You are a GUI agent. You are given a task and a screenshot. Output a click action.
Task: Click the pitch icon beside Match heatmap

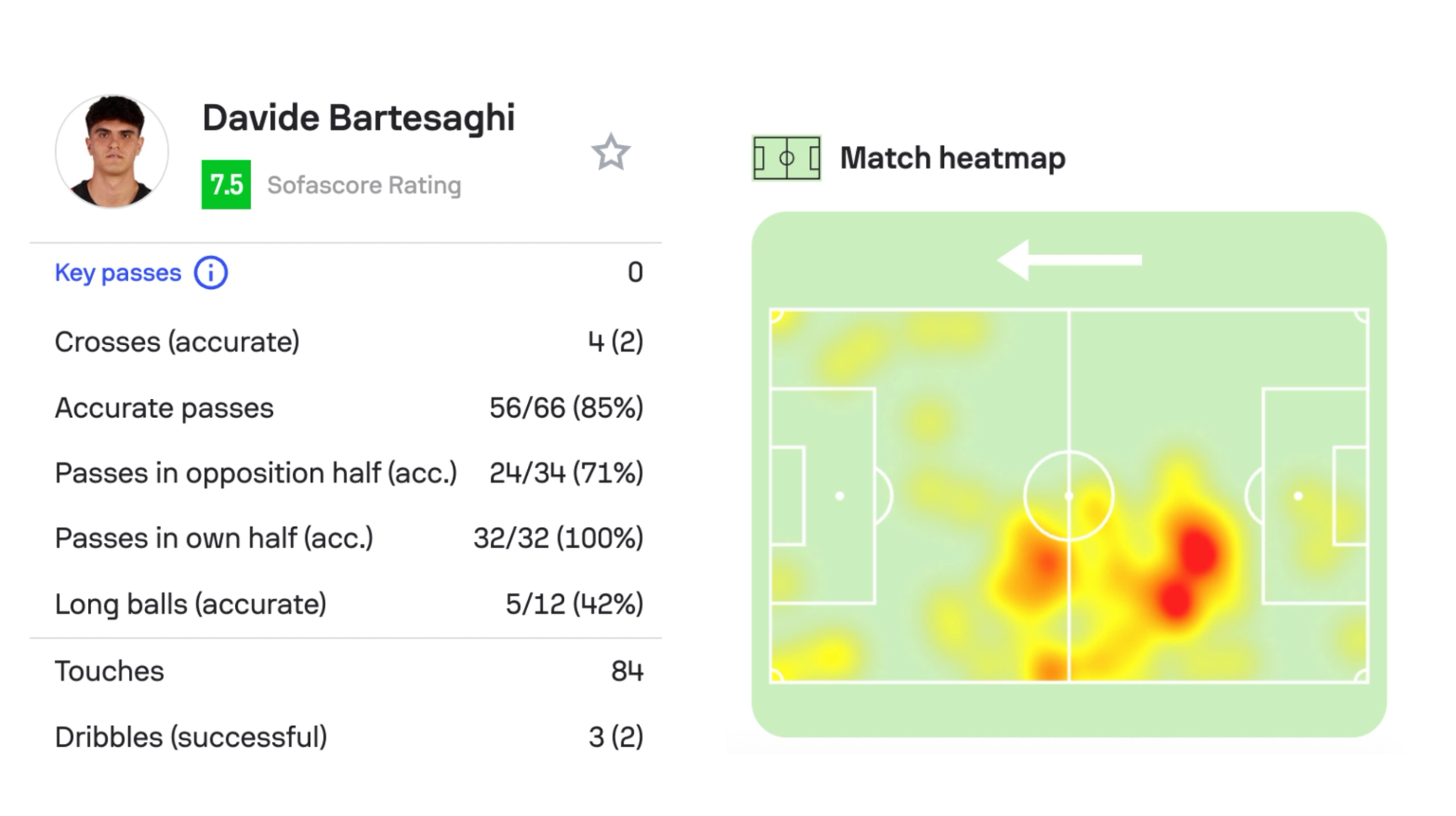pos(786,158)
